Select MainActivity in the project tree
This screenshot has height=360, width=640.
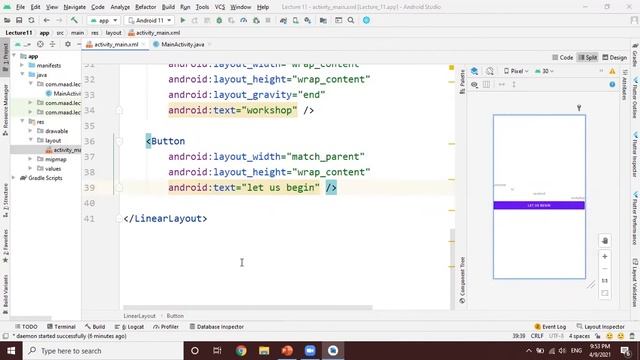[64, 93]
